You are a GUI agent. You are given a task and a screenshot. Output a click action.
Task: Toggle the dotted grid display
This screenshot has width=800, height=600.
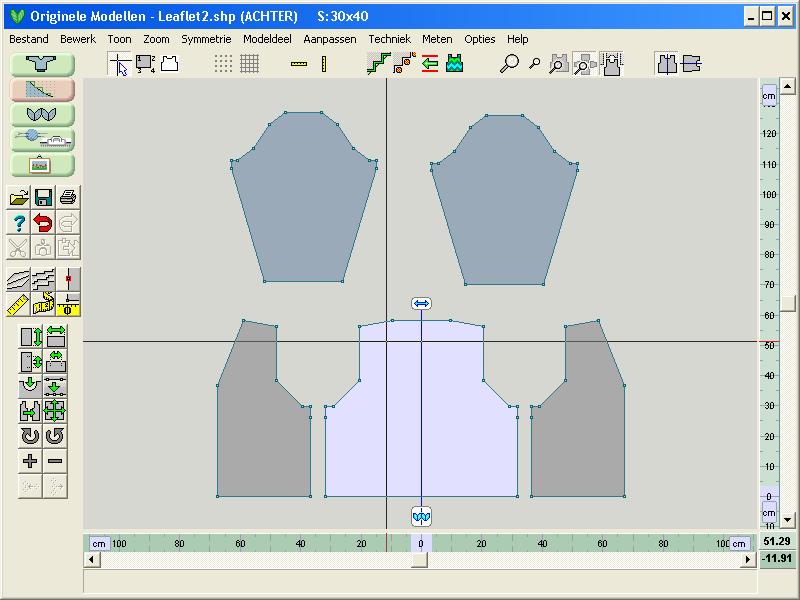click(x=224, y=64)
